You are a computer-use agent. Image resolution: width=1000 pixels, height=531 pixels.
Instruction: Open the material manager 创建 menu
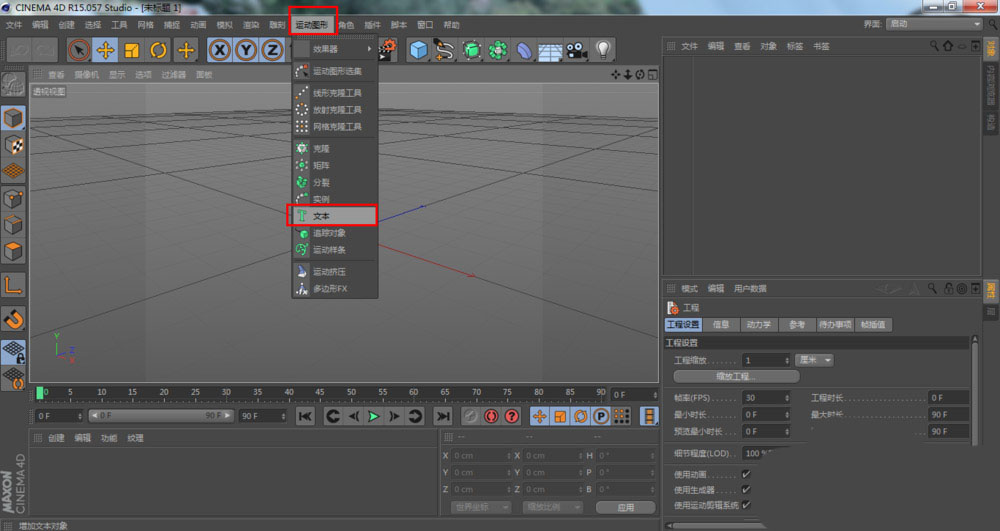[x=56, y=438]
